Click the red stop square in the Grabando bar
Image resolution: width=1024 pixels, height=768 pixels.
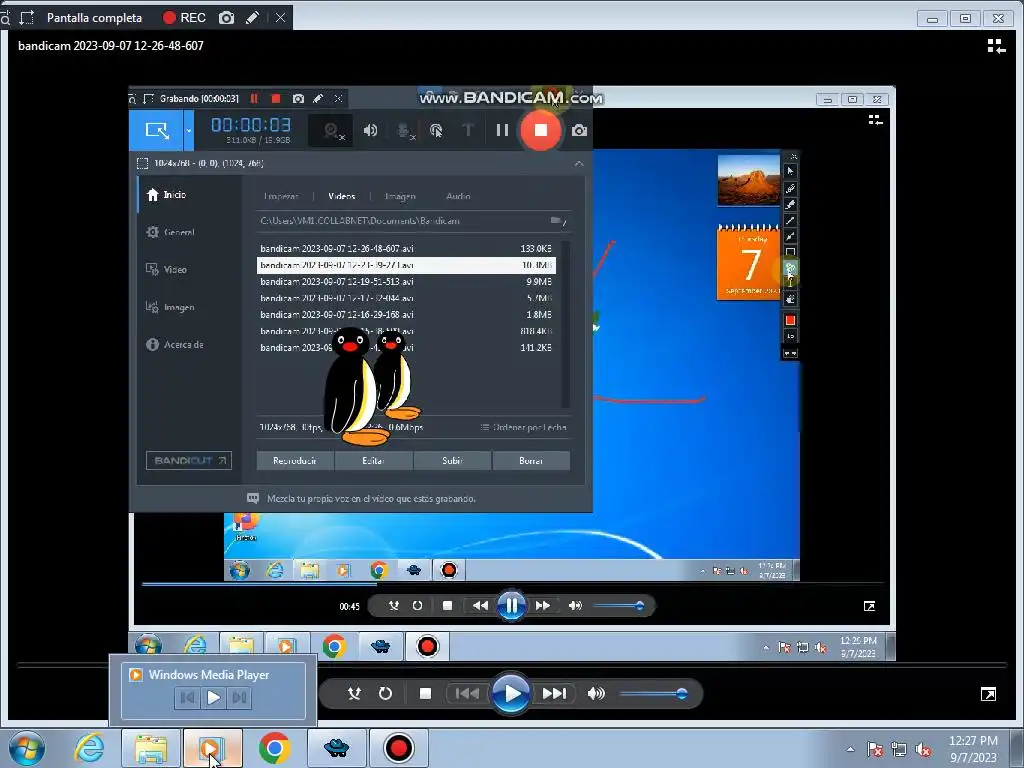(276, 99)
